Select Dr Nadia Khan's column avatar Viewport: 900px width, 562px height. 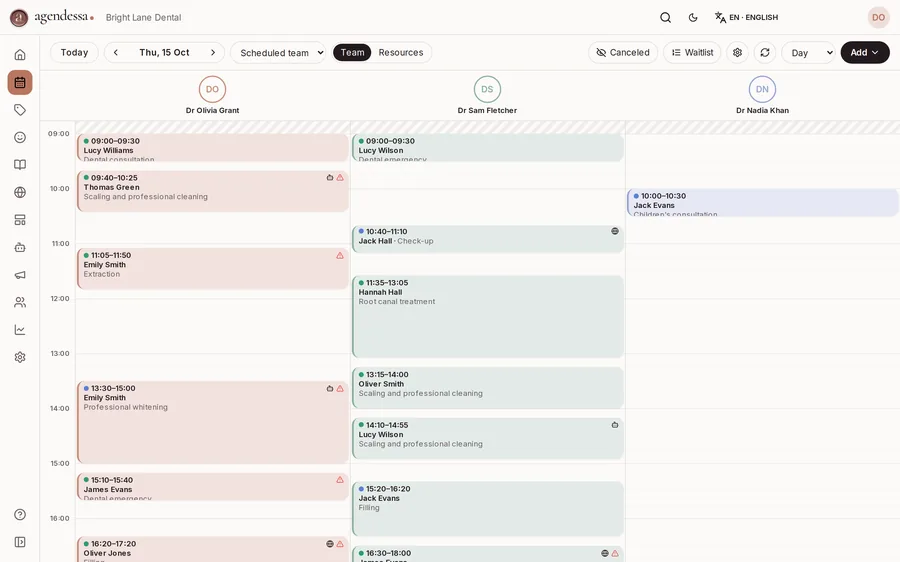point(762,89)
